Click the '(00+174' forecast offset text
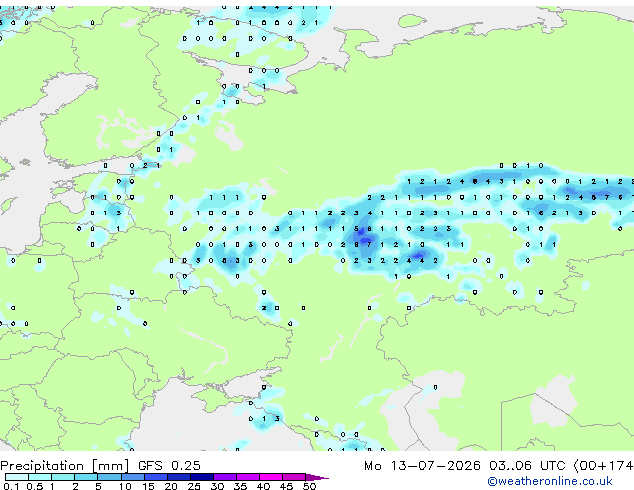Viewport: 634px width, 490px height. point(604,466)
